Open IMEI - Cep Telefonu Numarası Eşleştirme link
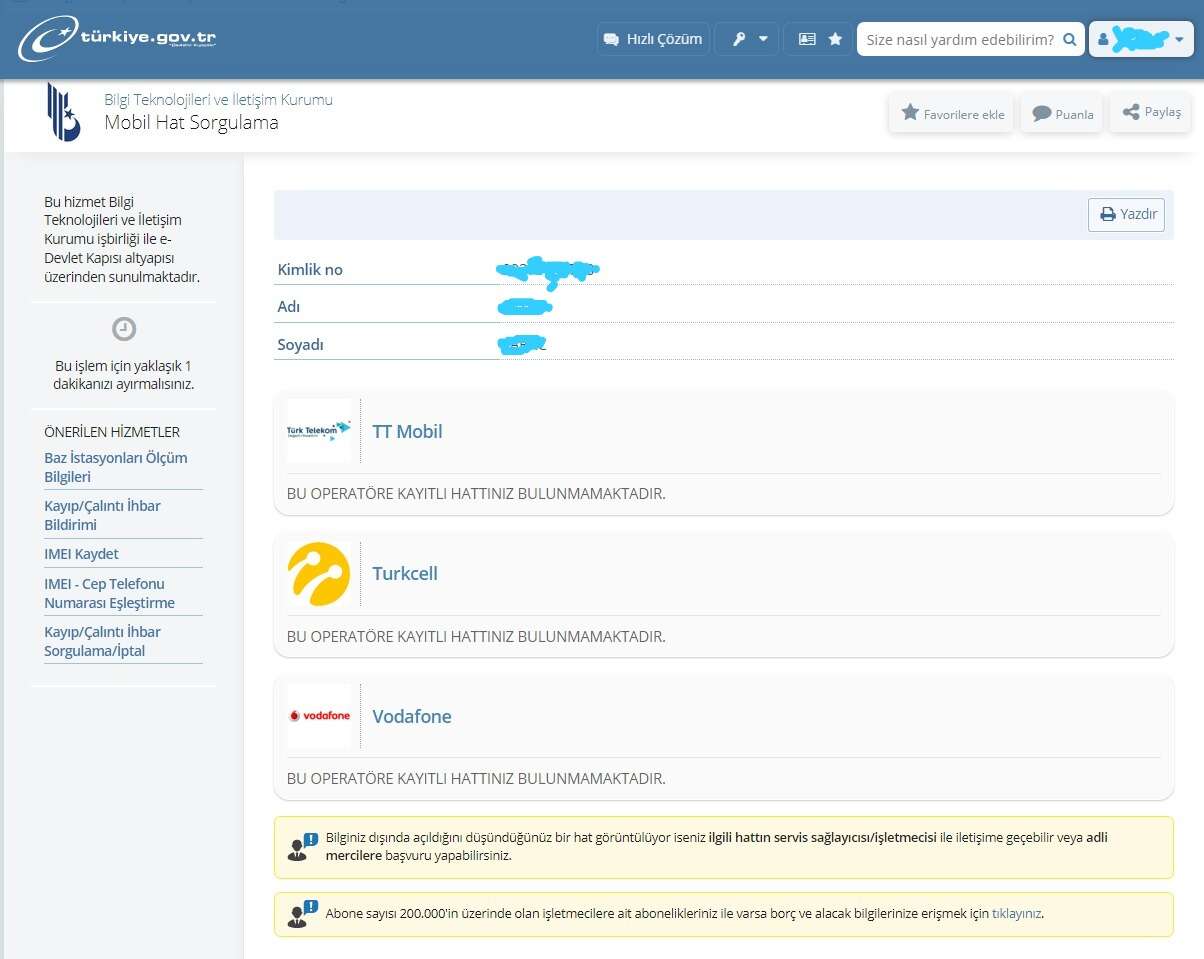Image resolution: width=1204 pixels, height=959 pixels. click(x=109, y=593)
